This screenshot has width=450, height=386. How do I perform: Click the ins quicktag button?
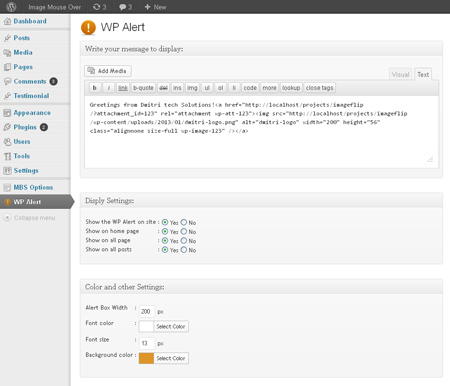pyautogui.click(x=177, y=88)
